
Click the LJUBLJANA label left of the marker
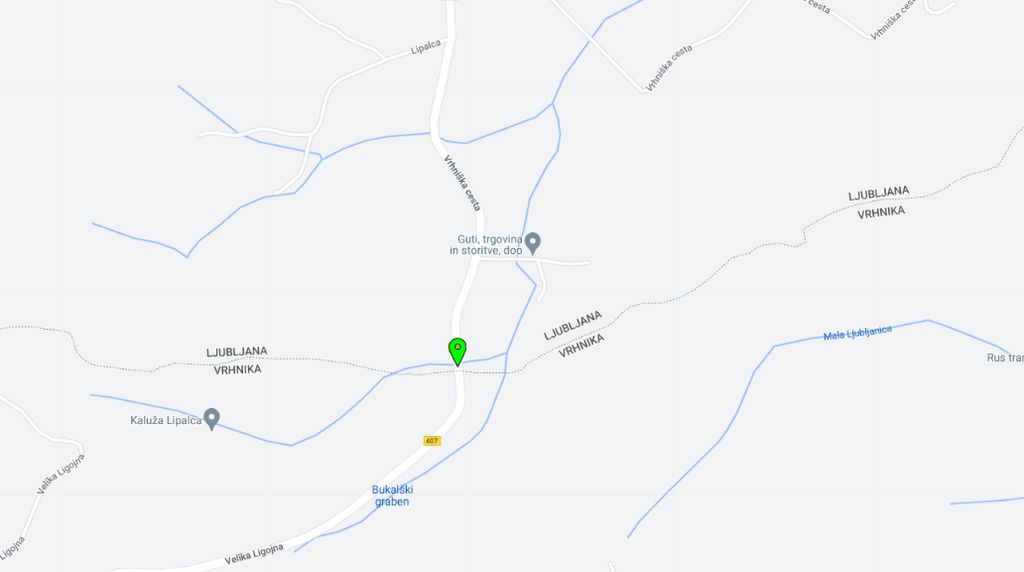coord(236,352)
